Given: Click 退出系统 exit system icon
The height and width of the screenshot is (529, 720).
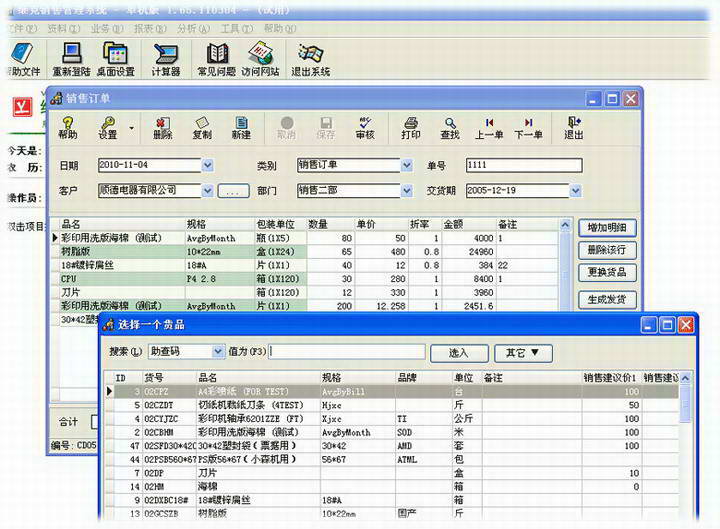Looking at the screenshot, I should coord(310,59).
